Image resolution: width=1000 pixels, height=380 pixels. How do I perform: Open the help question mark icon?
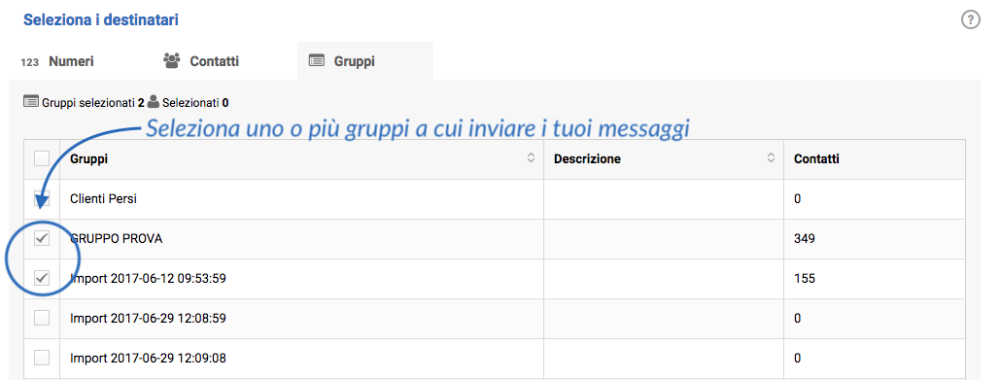[970, 20]
